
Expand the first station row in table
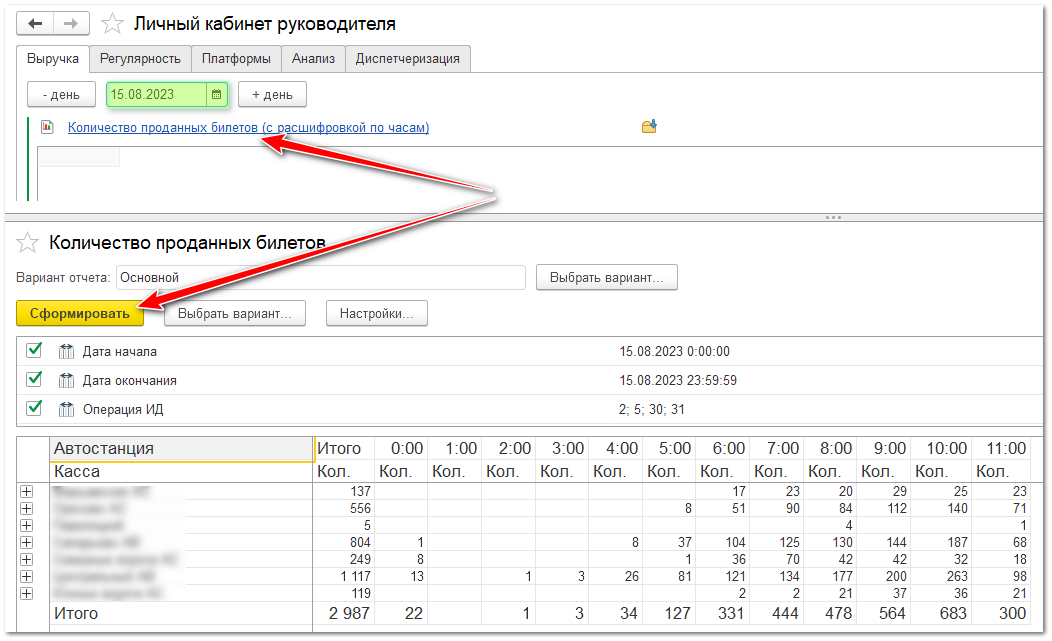pos(27,491)
